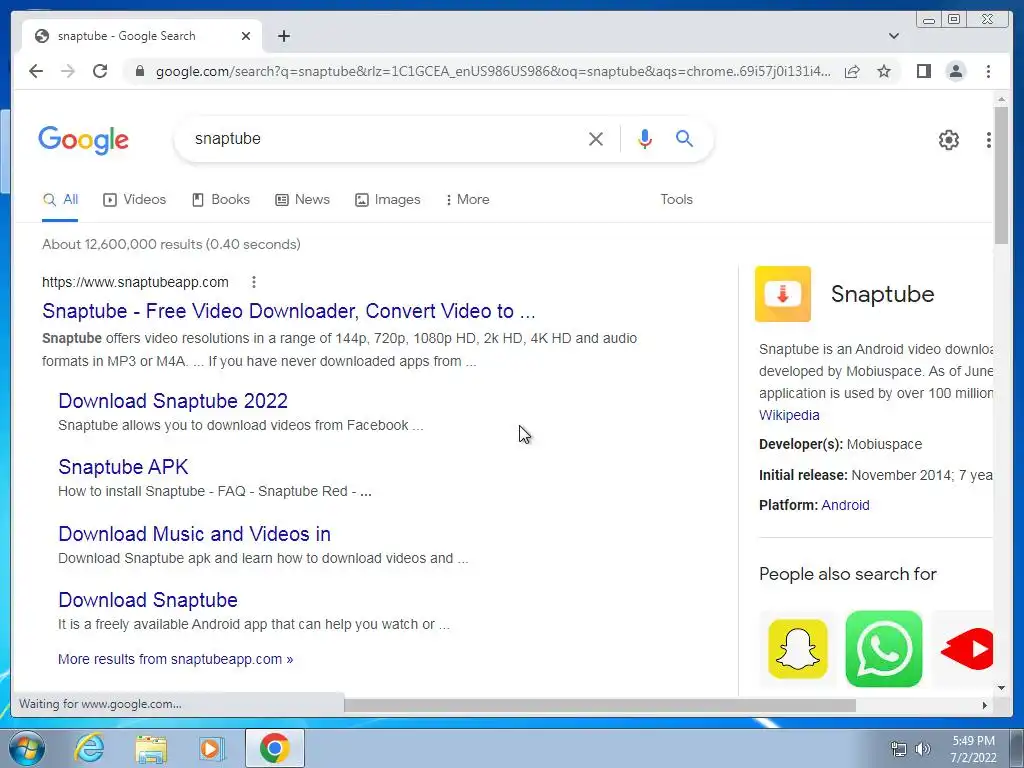
Task: Open Google quick settings gear
Action: (948, 140)
